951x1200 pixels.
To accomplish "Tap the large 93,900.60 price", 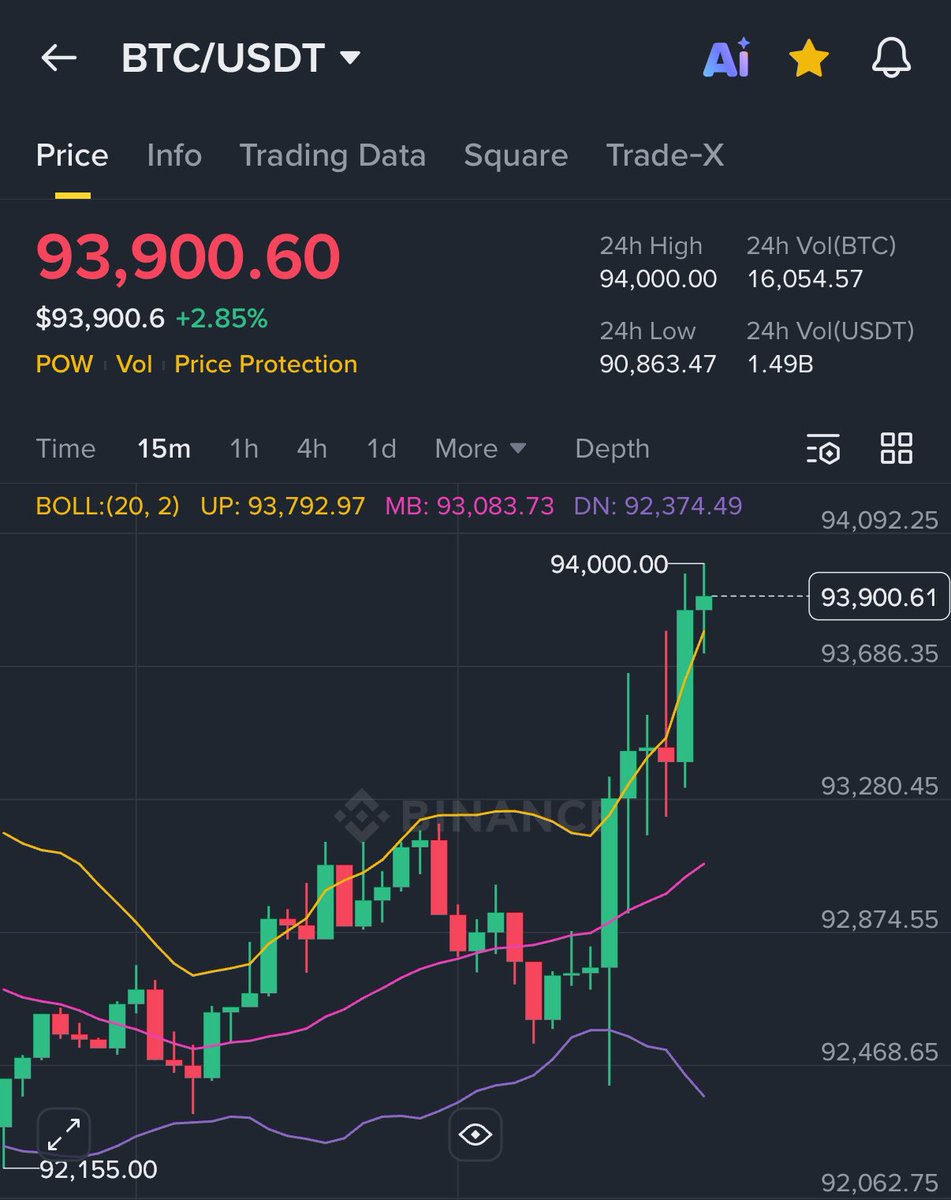I will point(188,257).
